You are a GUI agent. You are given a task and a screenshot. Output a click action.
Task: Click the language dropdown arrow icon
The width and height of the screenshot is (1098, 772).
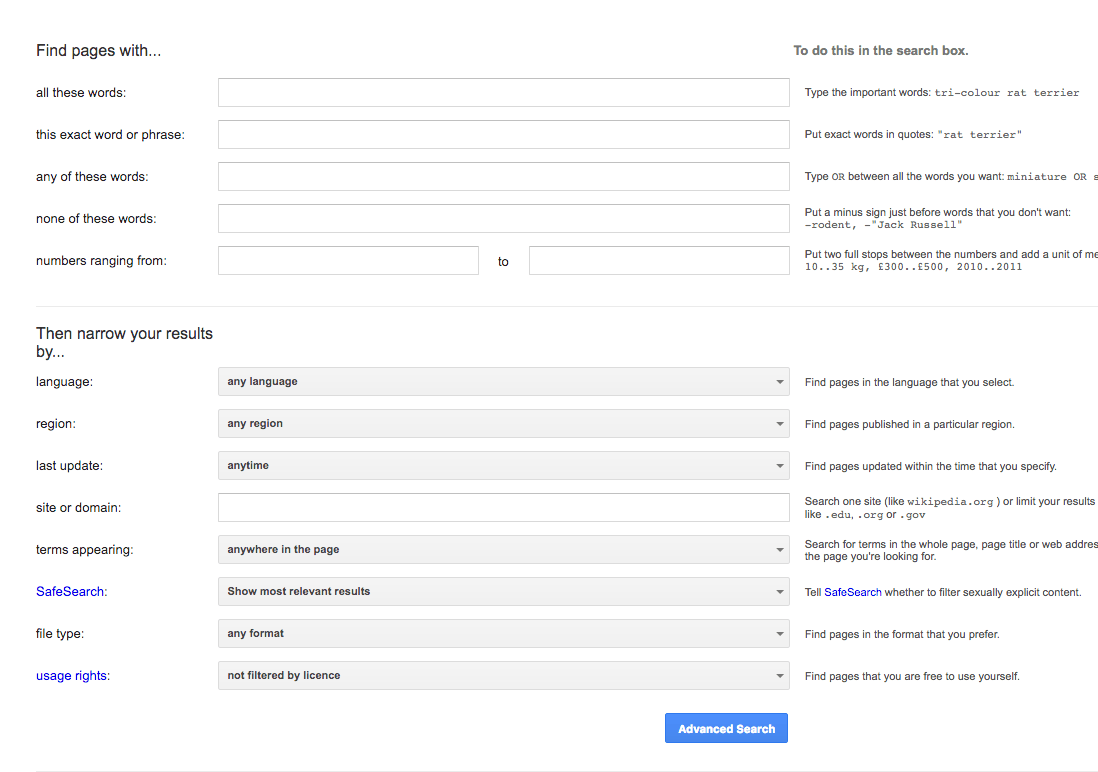click(x=779, y=382)
